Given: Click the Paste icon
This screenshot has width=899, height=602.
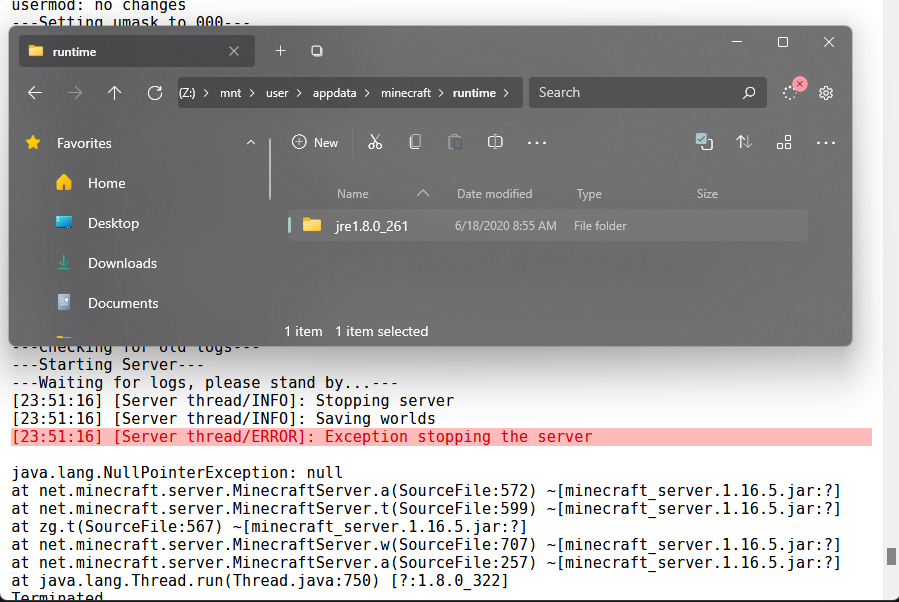Looking at the screenshot, I should (455, 142).
